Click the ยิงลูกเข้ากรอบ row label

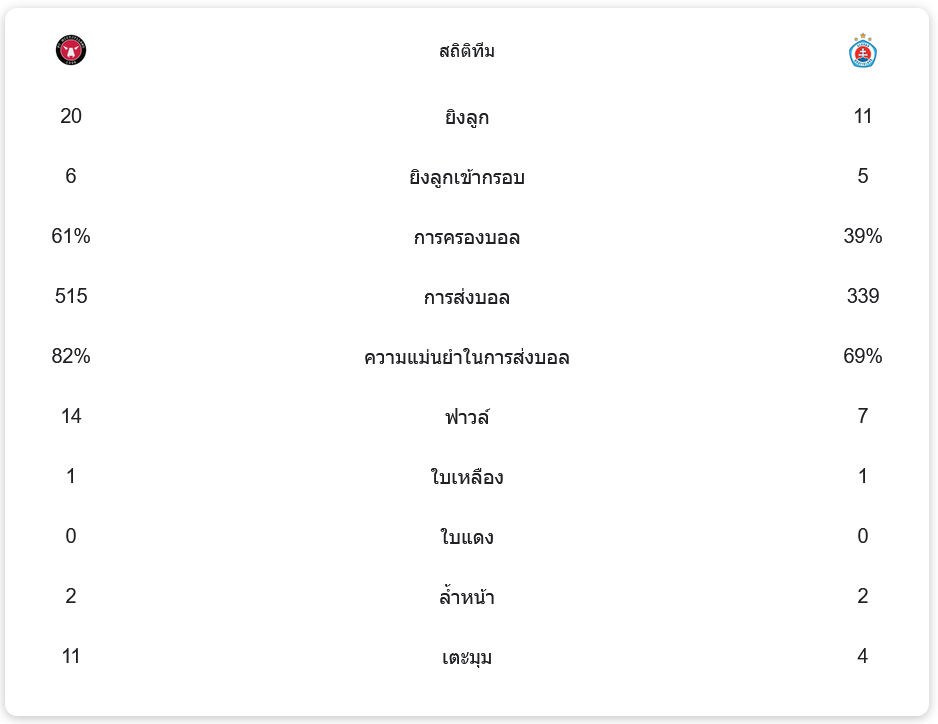click(x=467, y=177)
